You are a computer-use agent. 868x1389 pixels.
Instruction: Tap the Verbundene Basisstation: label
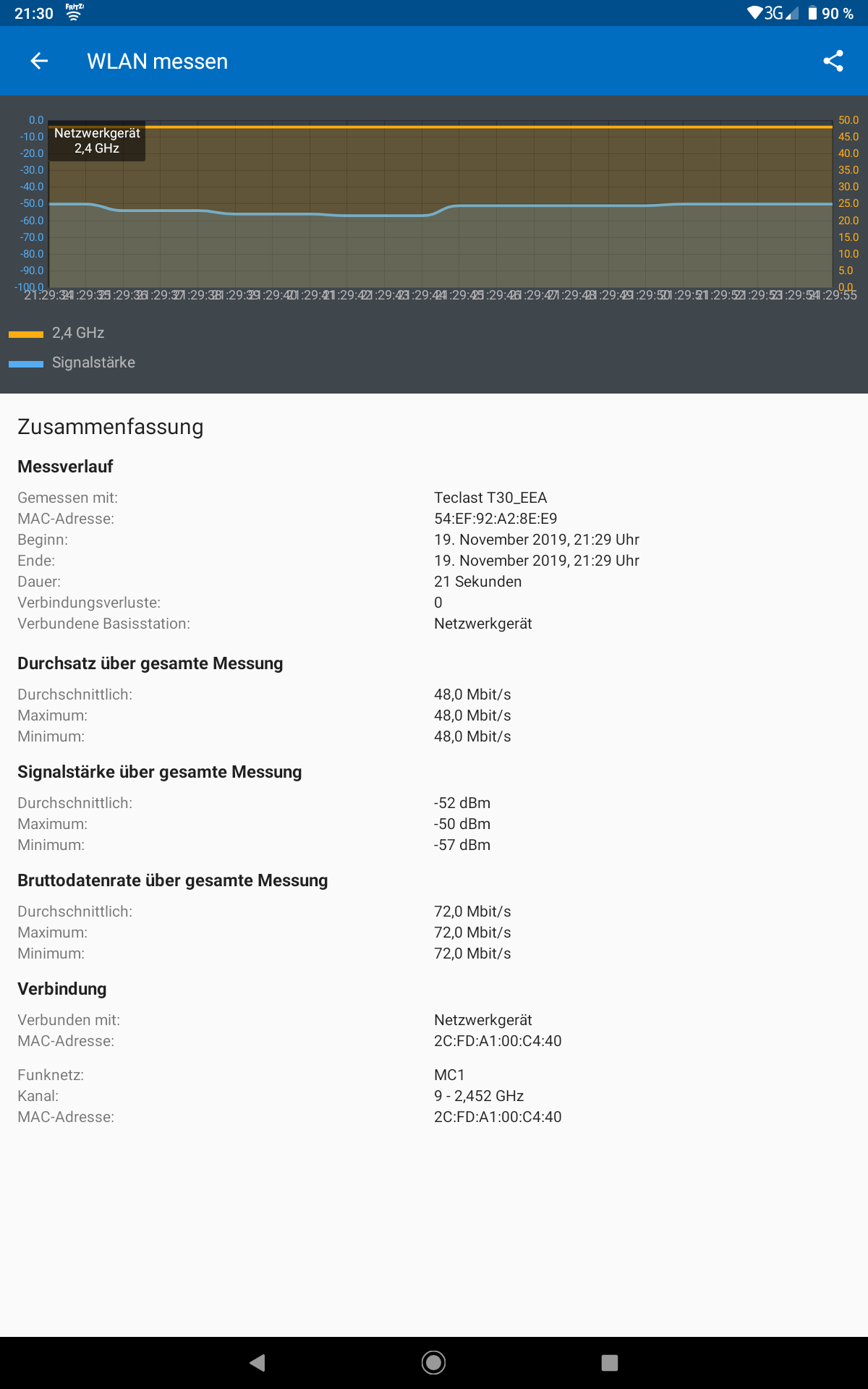point(103,624)
